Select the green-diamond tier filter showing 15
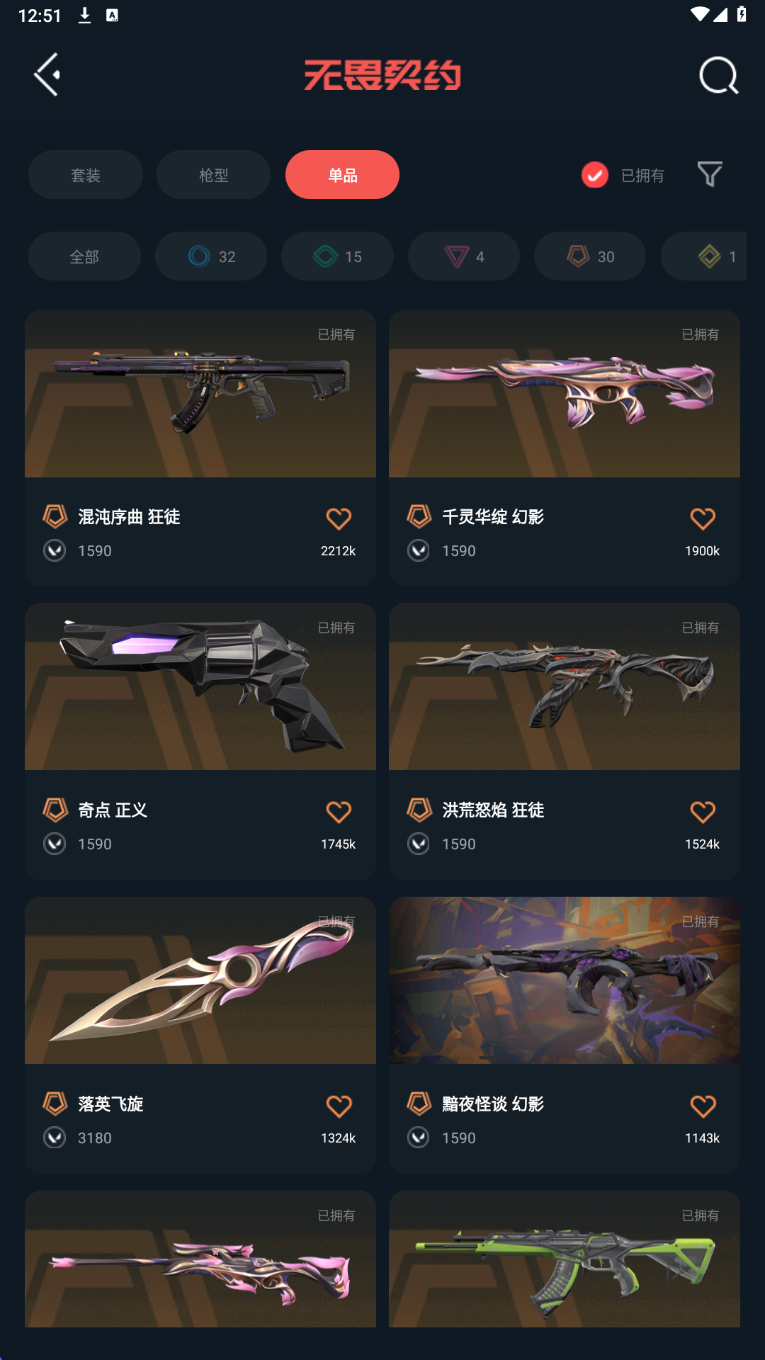 [338, 256]
